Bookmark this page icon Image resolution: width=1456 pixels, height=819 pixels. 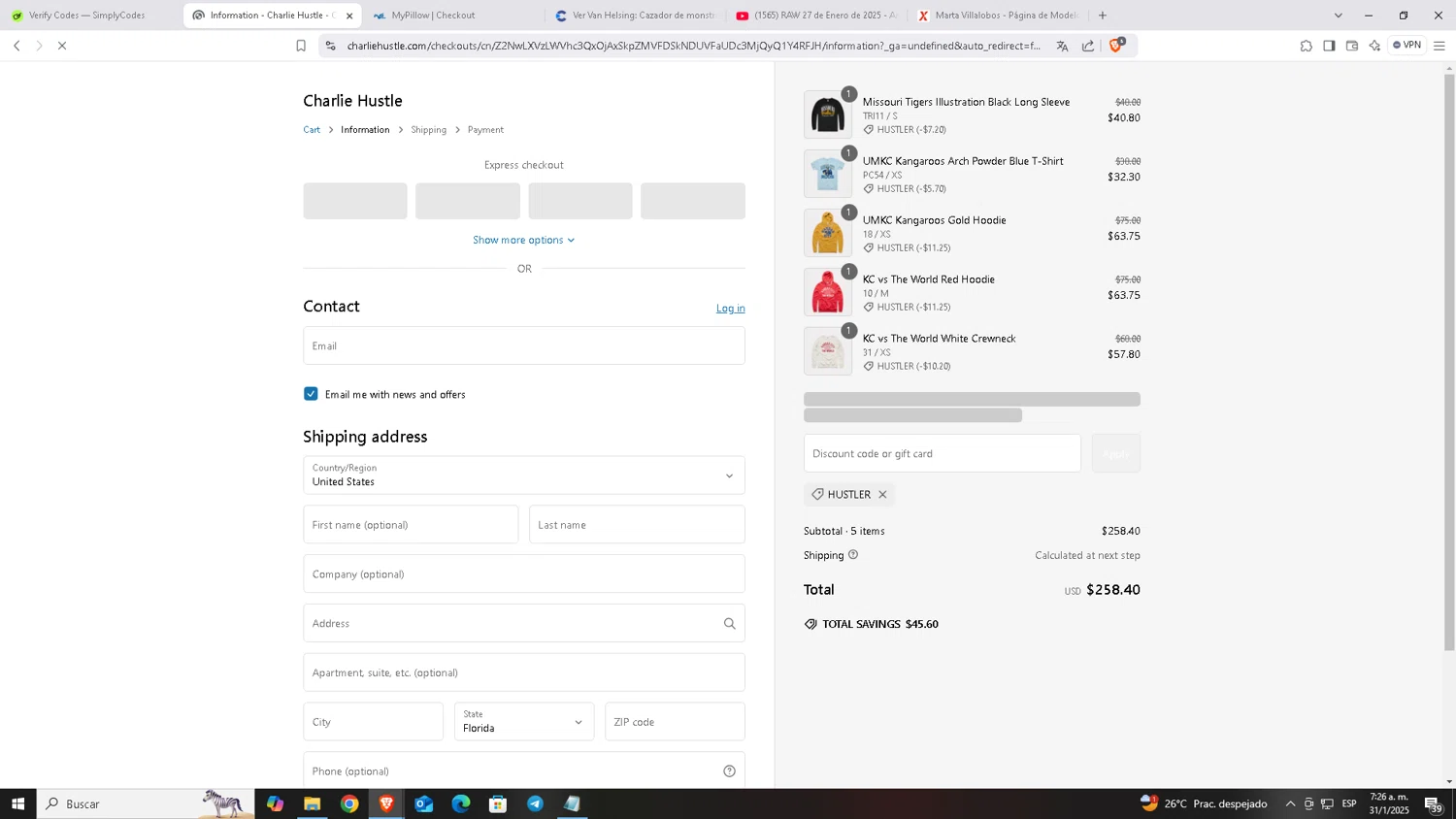pyautogui.click(x=301, y=46)
